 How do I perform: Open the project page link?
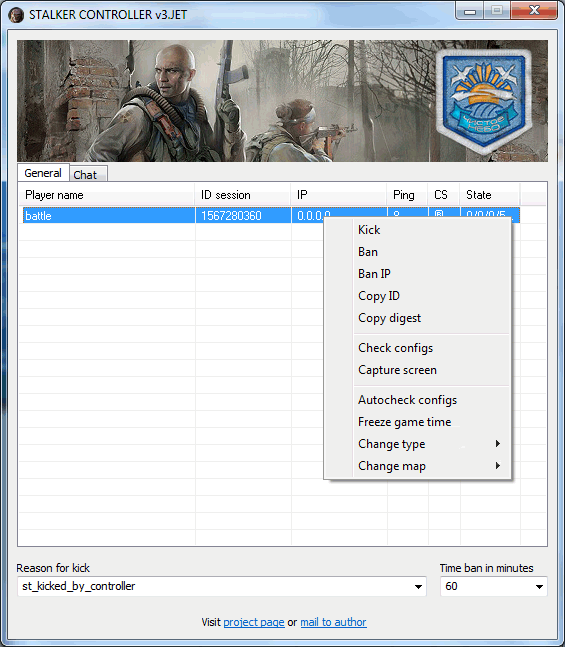tap(254, 622)
